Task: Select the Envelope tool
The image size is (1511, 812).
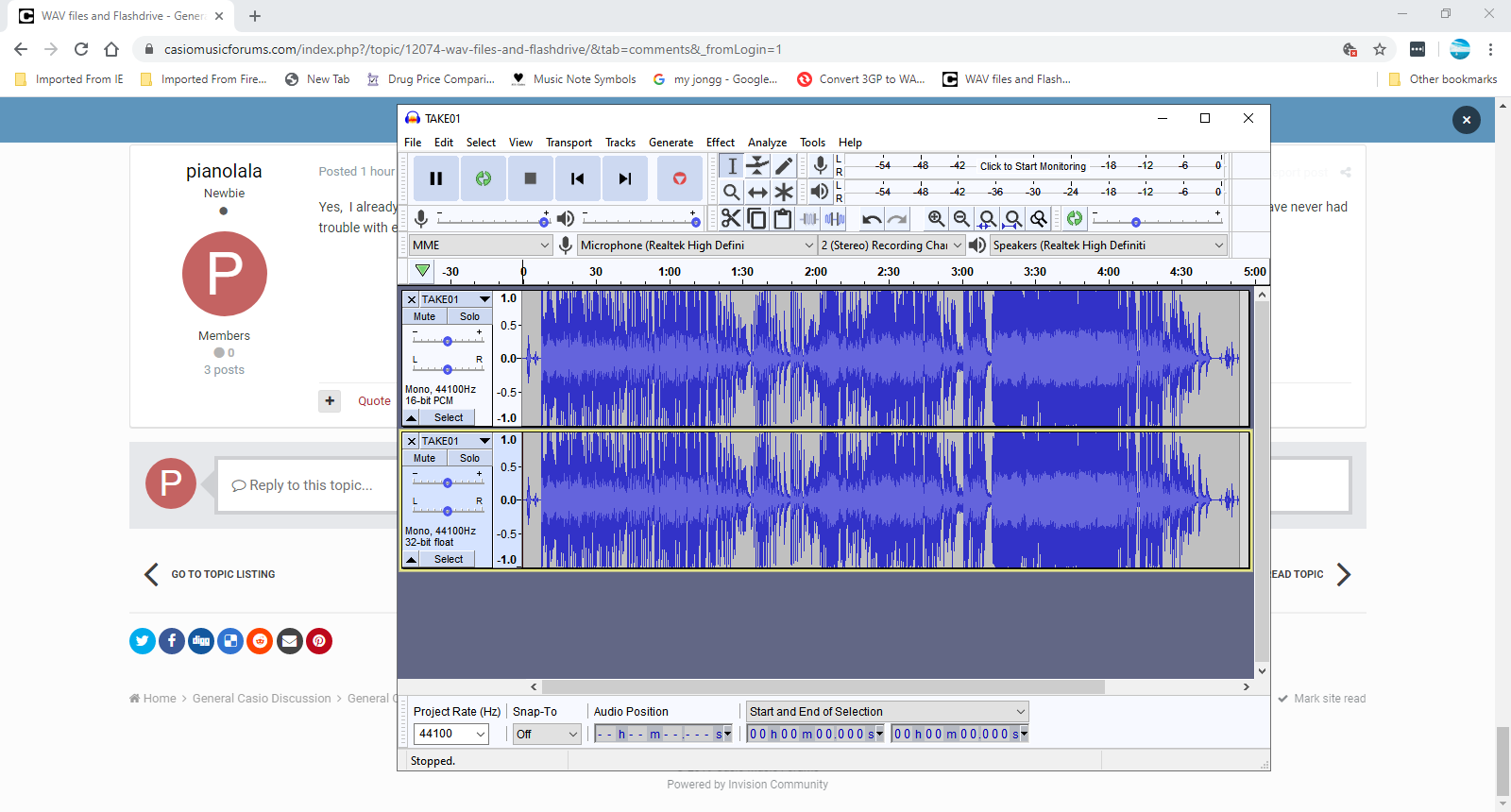Action: [757, 166]
